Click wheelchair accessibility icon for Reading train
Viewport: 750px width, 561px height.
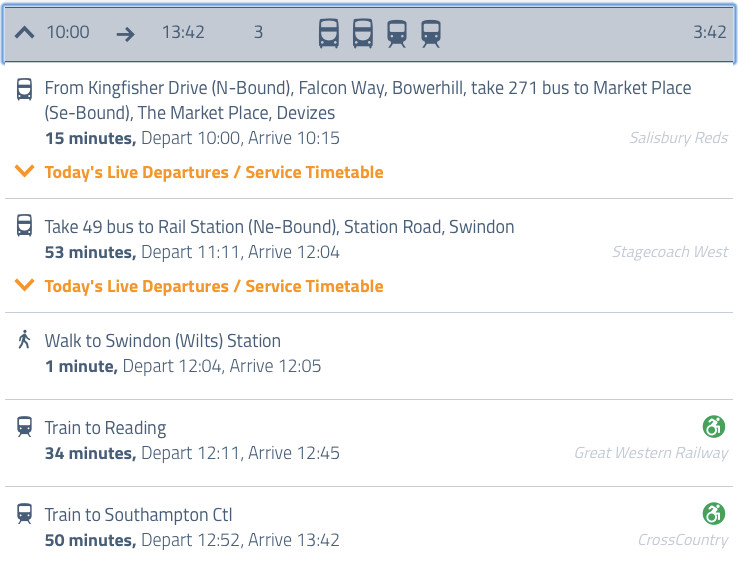pos(713,428)
